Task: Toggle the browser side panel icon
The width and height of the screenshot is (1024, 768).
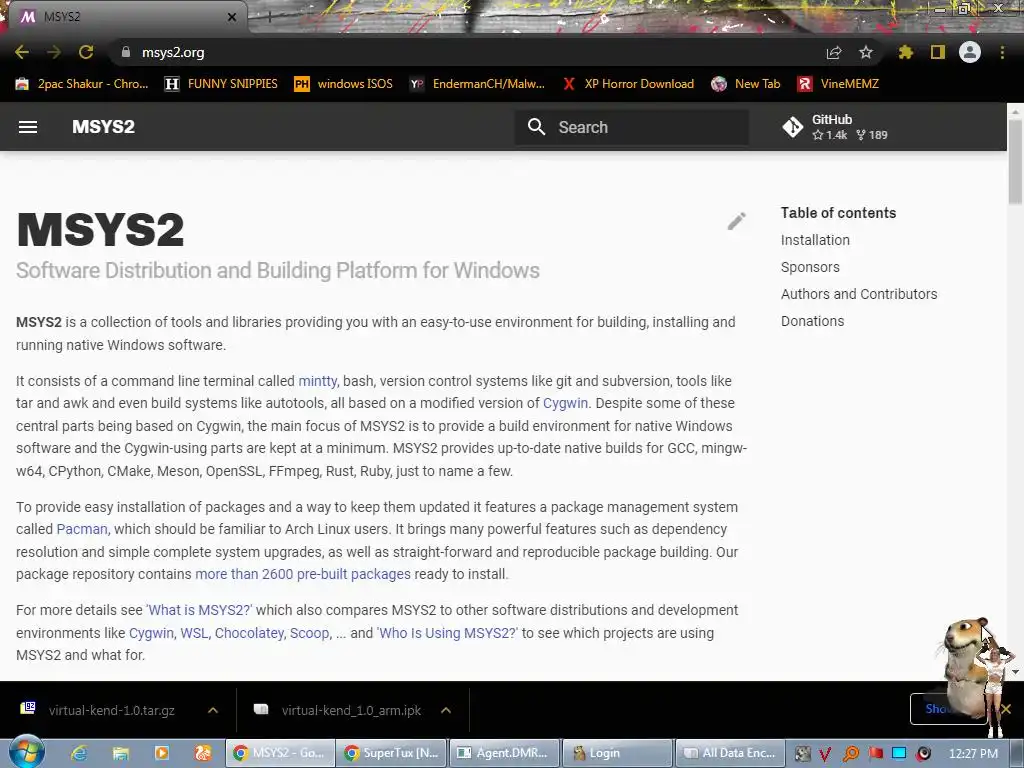Action: point(938,52)
